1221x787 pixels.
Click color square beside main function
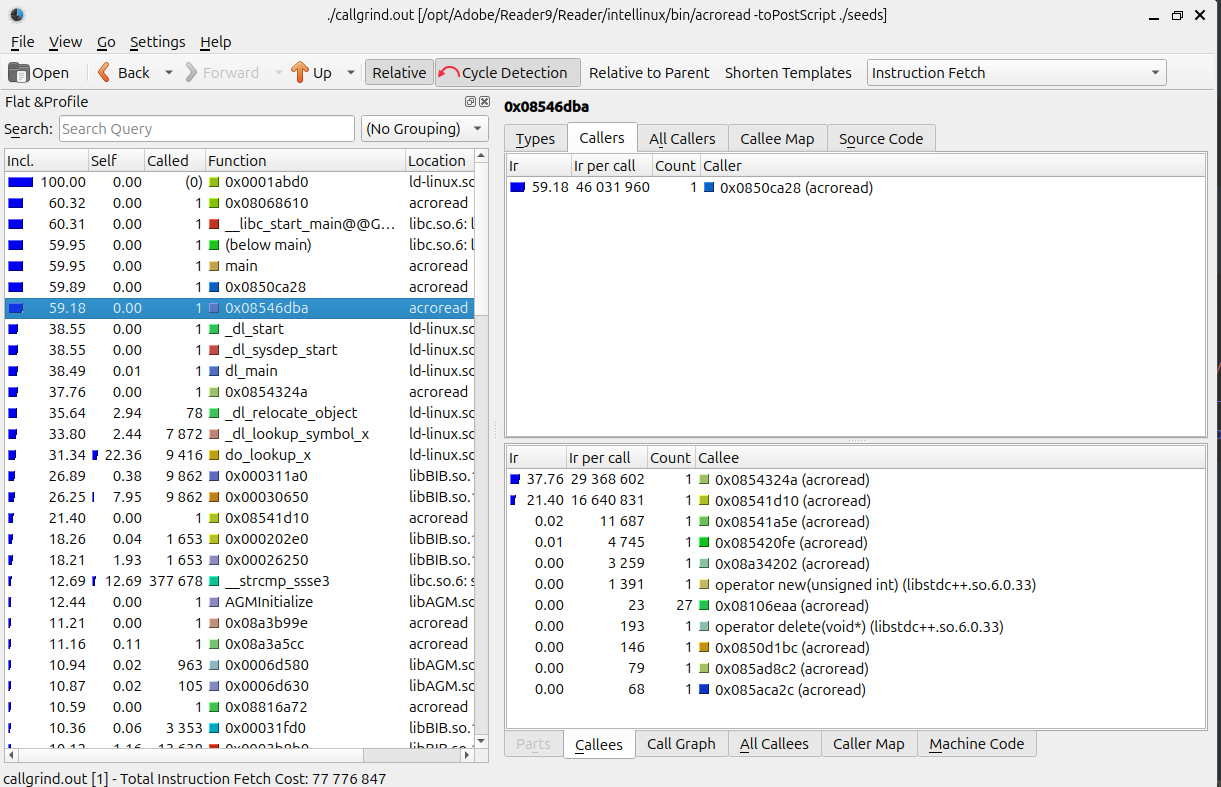(x=214, y=266)
